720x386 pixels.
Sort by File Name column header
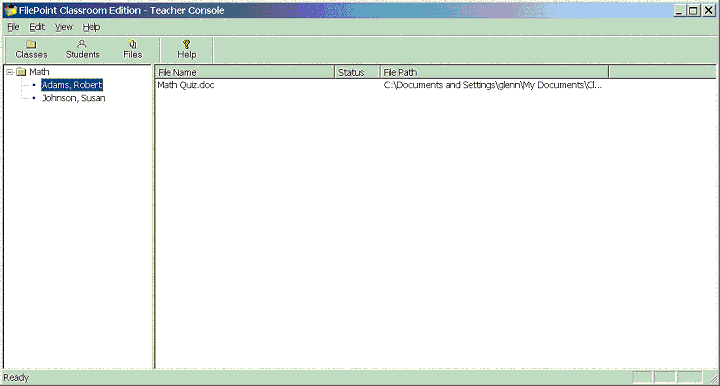(245, 72)
